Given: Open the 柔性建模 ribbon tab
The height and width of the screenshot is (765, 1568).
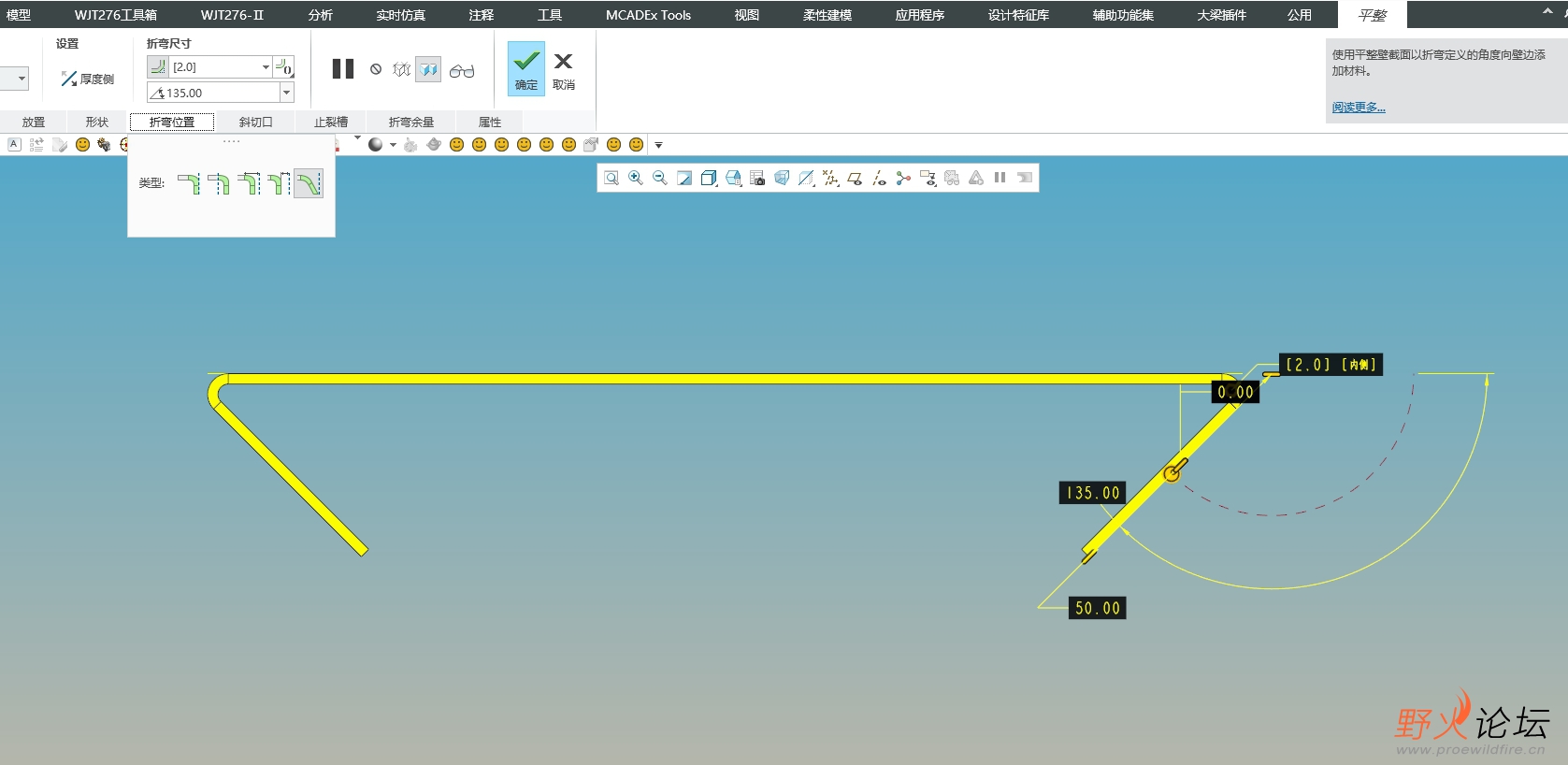Looking at the screenshot, I should click(827, 15).
